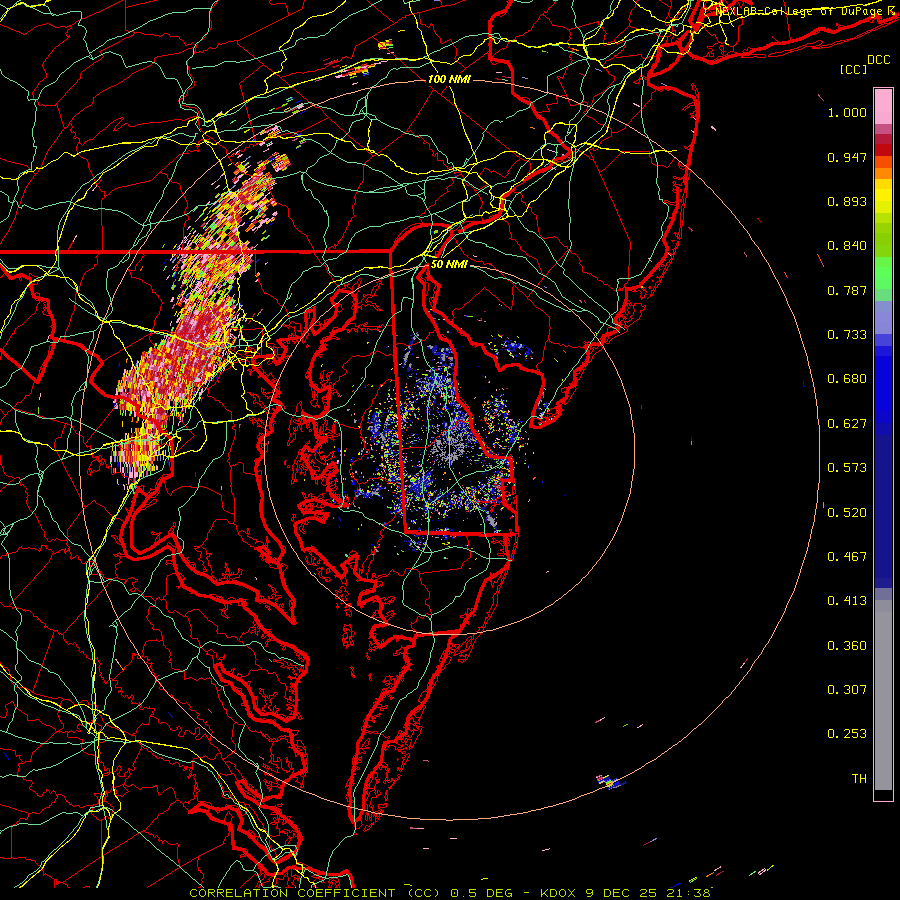Click the DCC label above the legend
900x900 pixels.
coord(878,60)
